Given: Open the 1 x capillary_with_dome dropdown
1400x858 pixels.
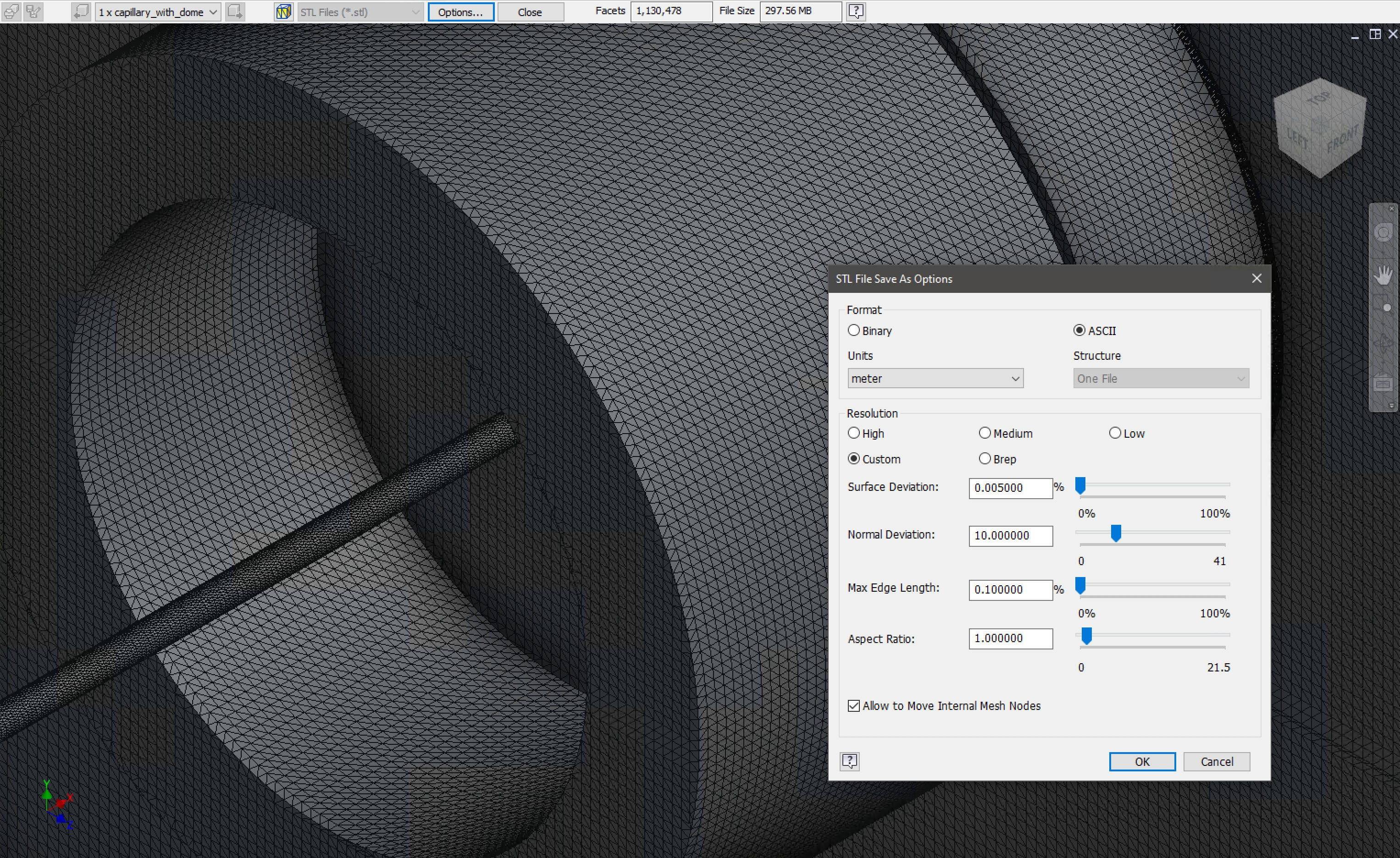Looking at the screenshot, I should pos(157,11).
